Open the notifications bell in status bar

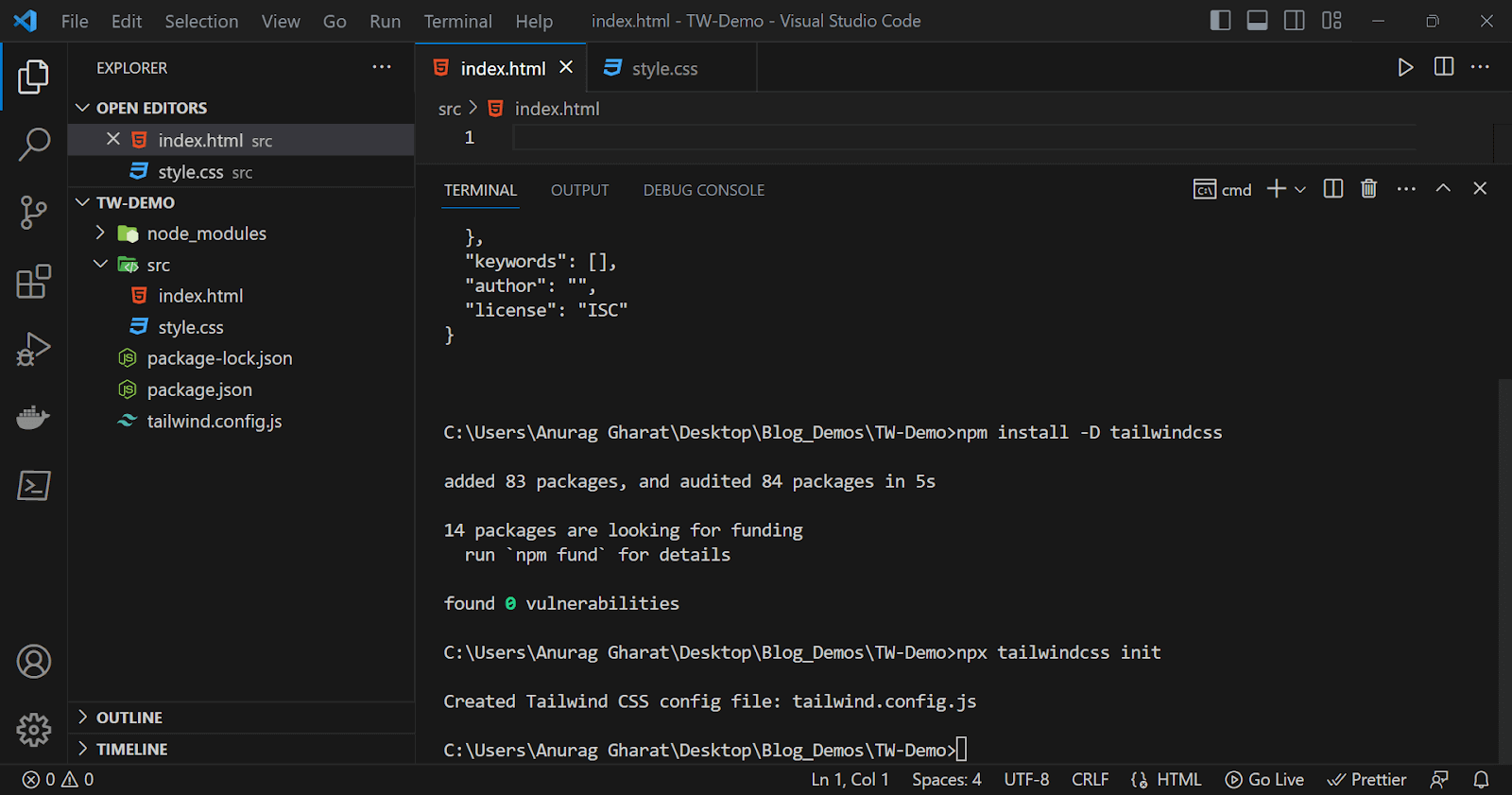click(1481, 780)
